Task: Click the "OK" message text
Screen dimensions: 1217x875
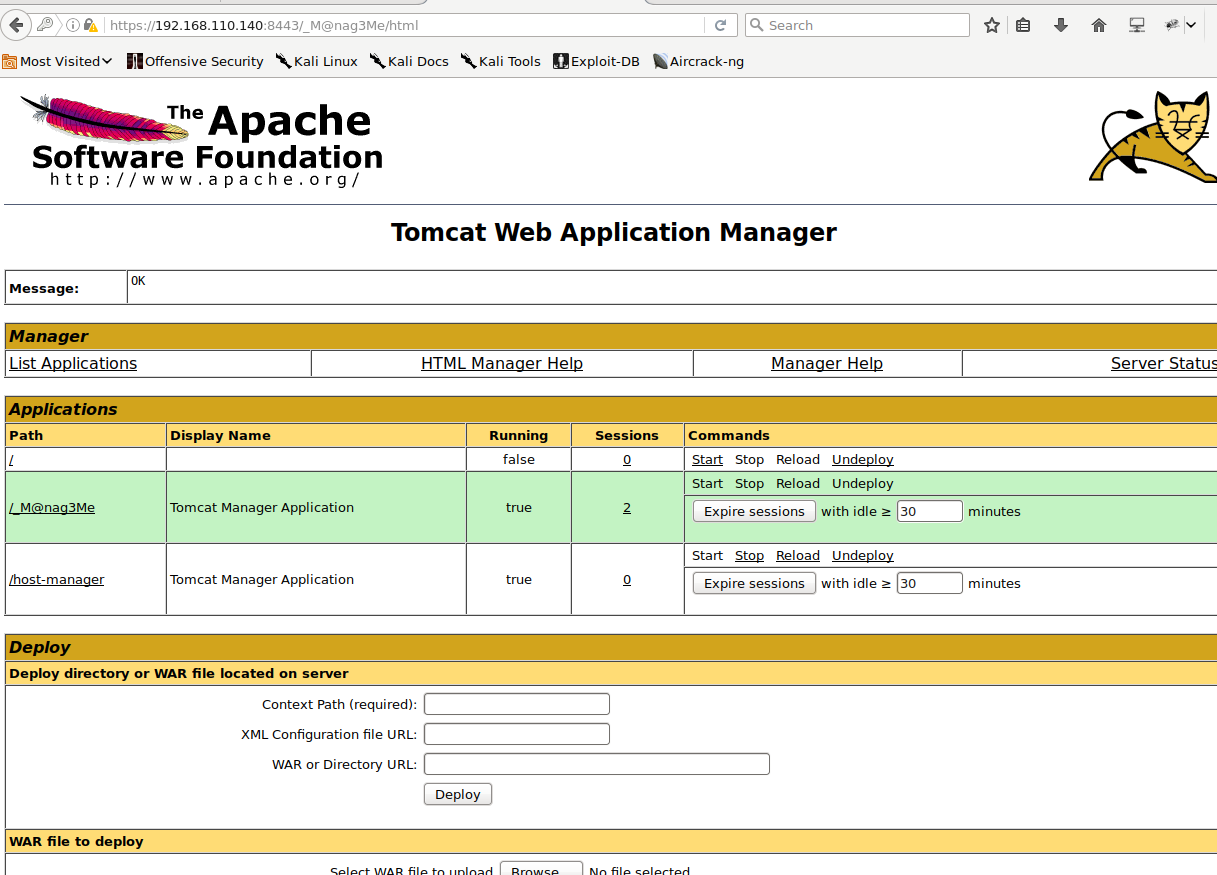Action: point(138,281)
